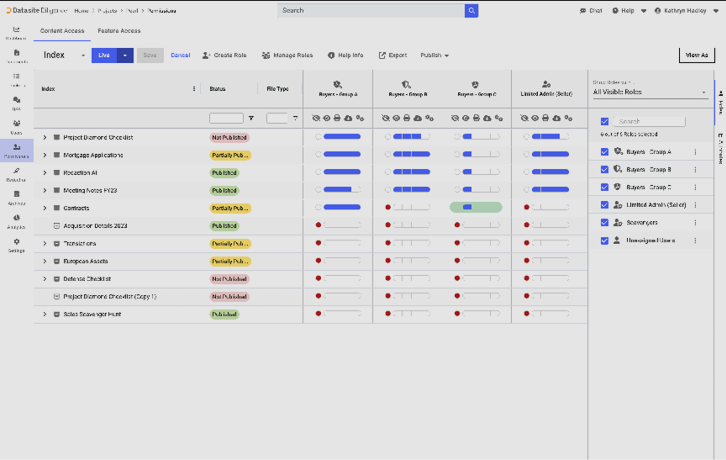Open Settings in the left sidebar
Screen dimensions: 726x460
pyautogui.click(x=16, y=247)
